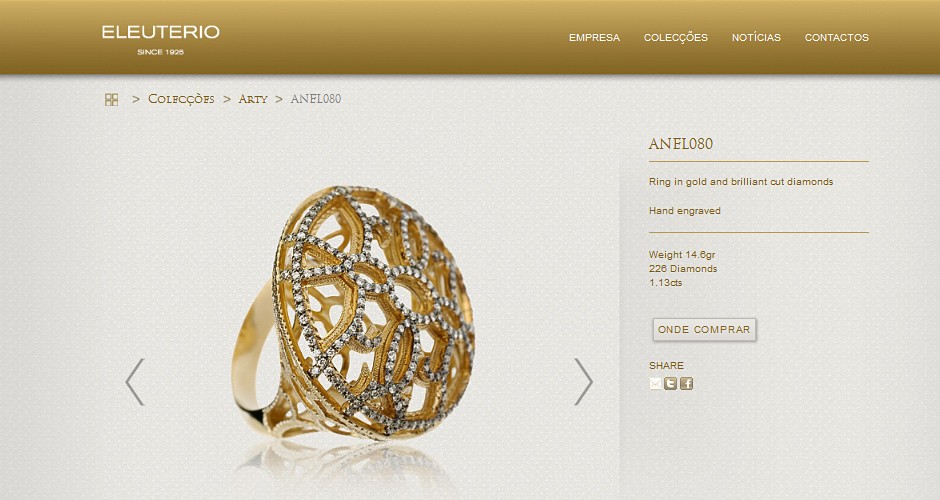Click the ANEL080 product title heading
This screenshot has width=940, height=500.
(x=680, y=144)
